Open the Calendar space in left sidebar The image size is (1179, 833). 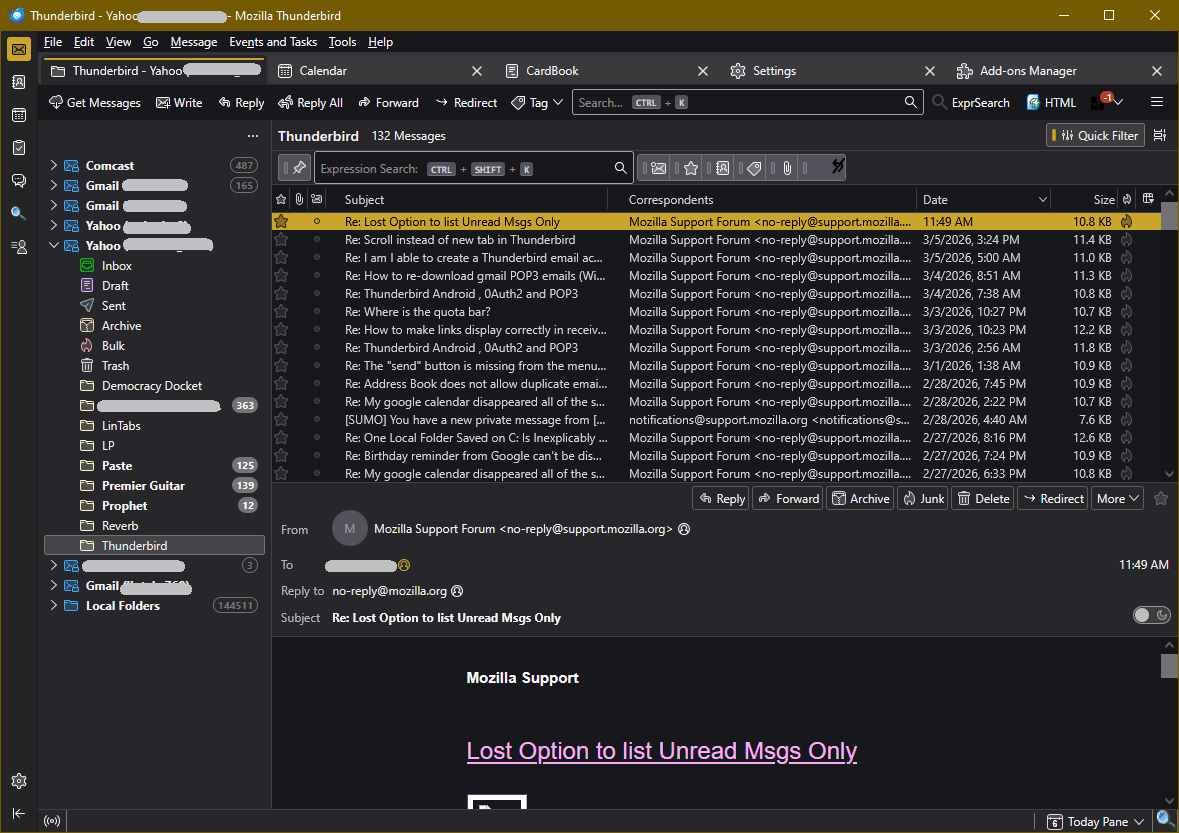(18, 115)
